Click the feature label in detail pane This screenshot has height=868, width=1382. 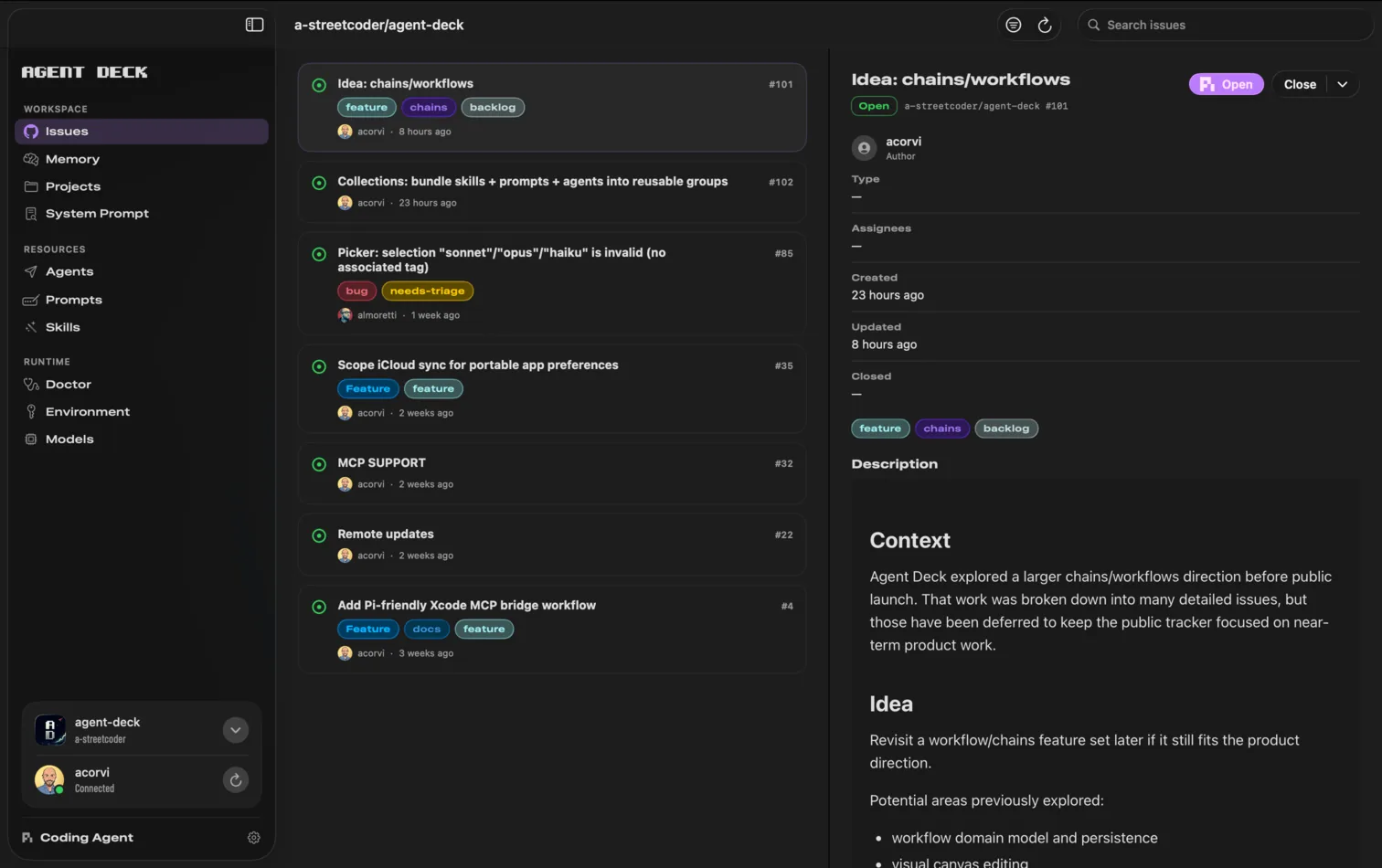880,429
